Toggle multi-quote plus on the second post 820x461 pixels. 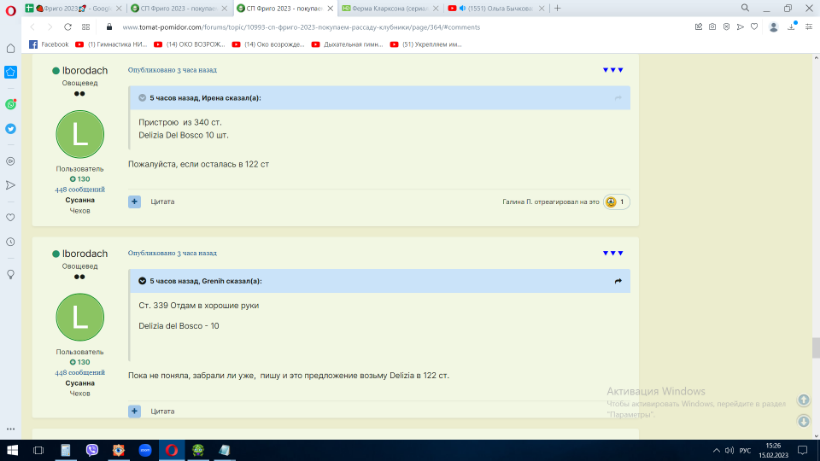(x=134, y=411)
